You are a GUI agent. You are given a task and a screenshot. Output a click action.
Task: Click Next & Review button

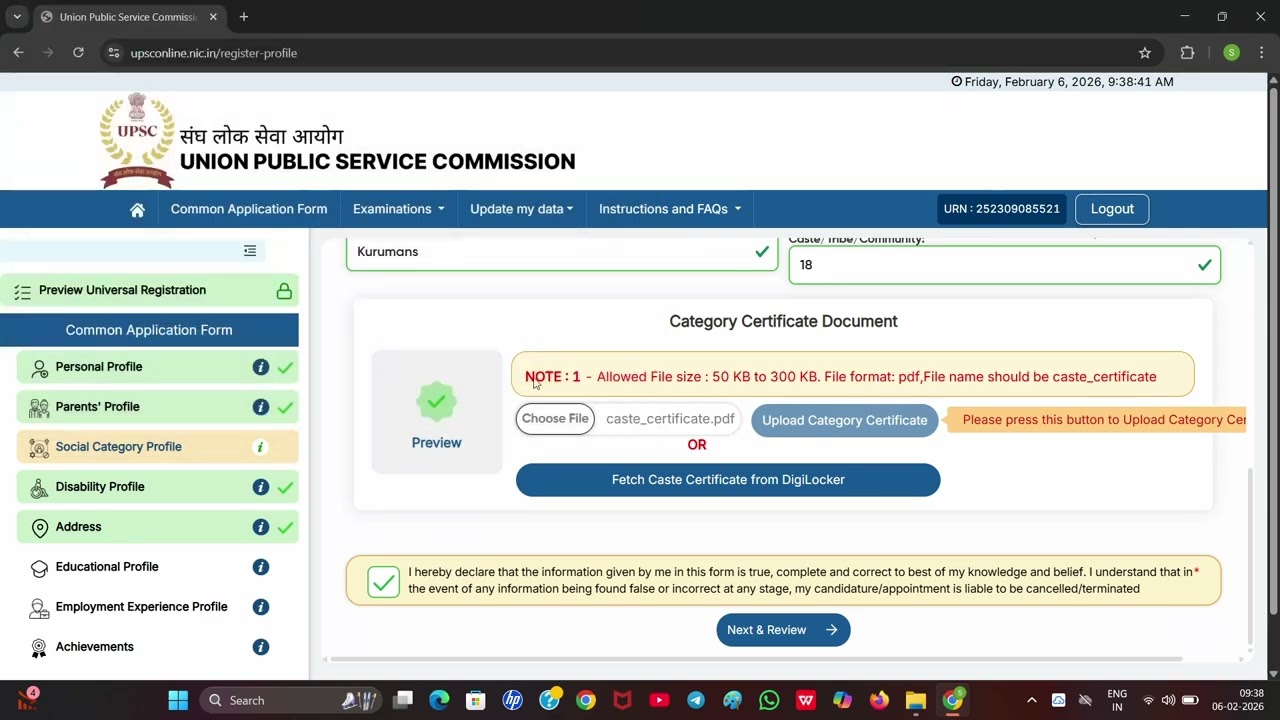[x=783, y=630]
